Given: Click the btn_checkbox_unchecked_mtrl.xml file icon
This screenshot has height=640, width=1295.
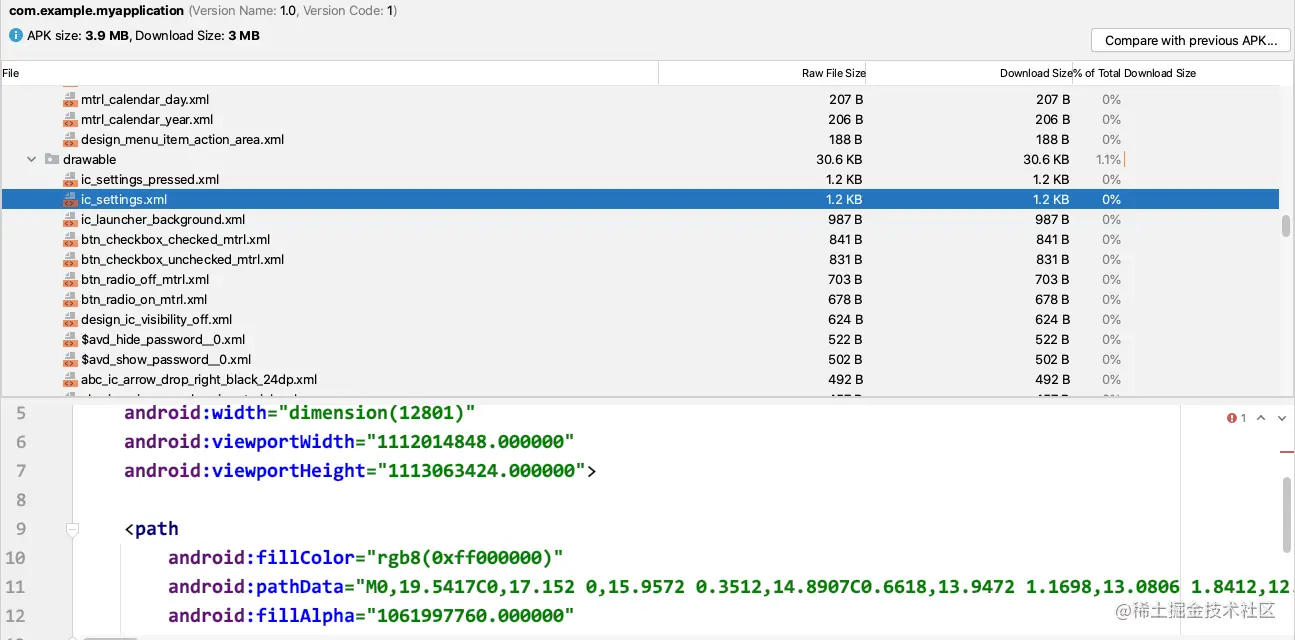Looking at the screenshot, I should (70, 259).
